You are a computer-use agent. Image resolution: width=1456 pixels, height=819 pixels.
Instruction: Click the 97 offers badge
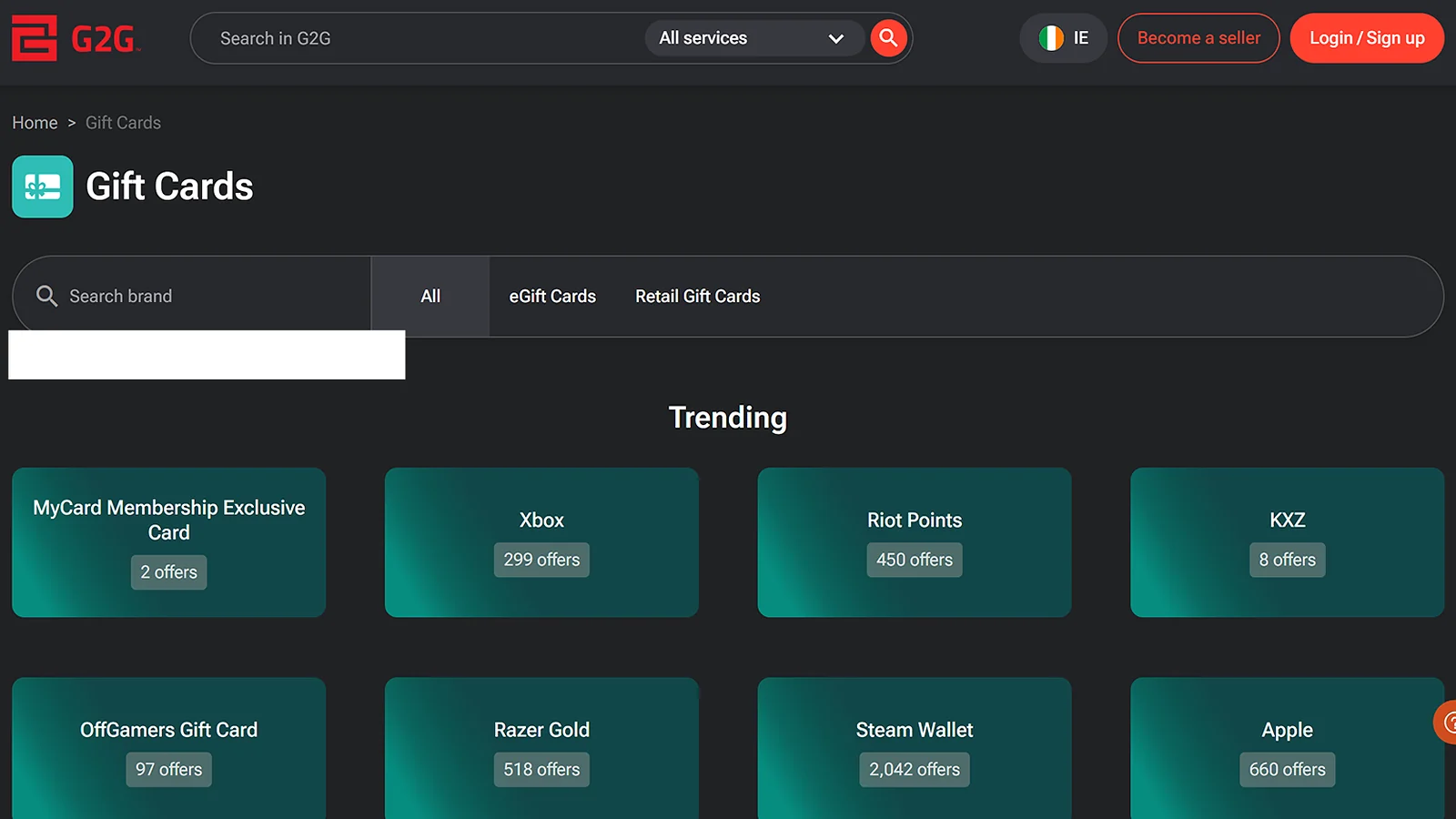[169, 770]
